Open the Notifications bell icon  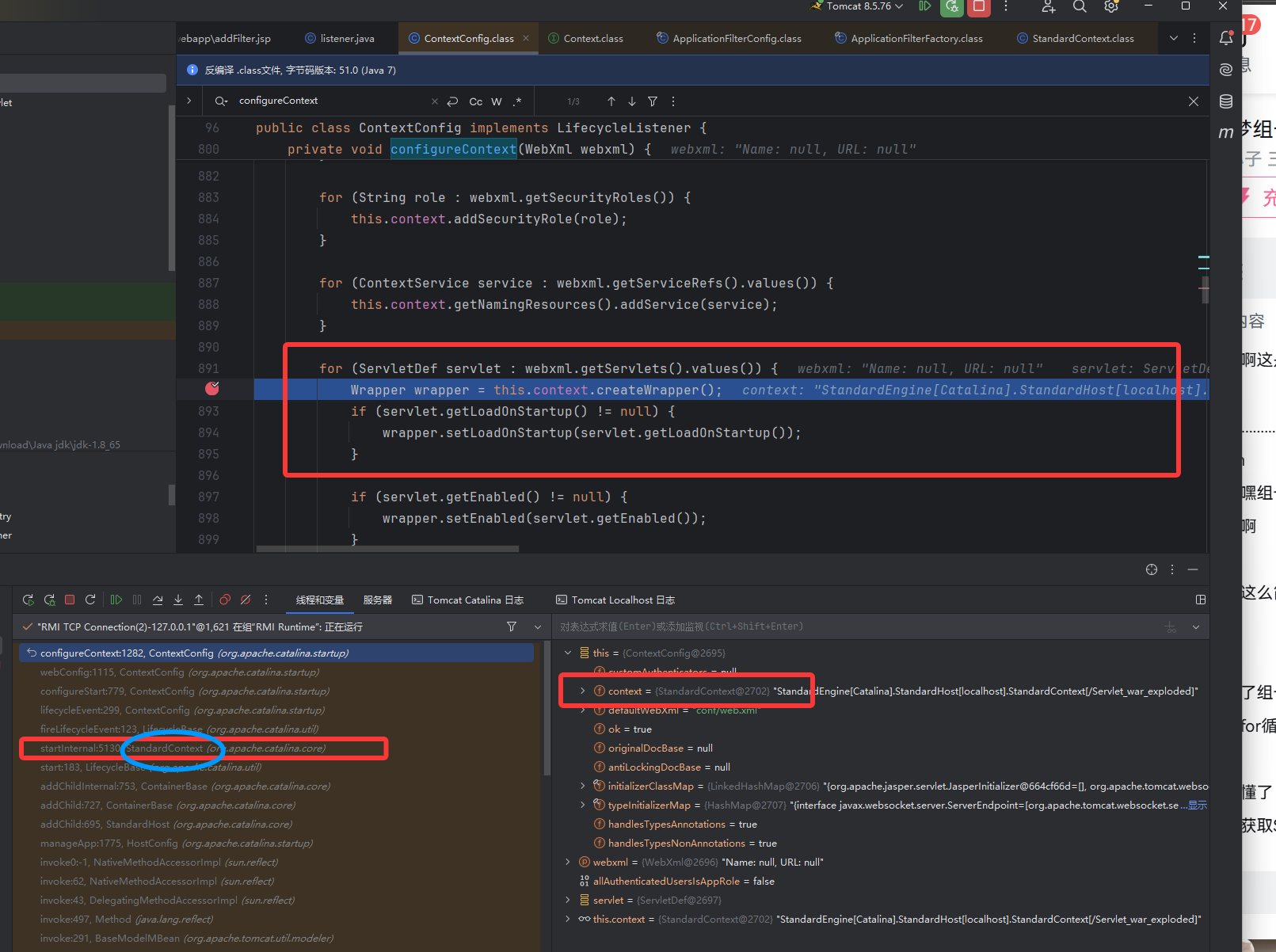[1226, 38]
